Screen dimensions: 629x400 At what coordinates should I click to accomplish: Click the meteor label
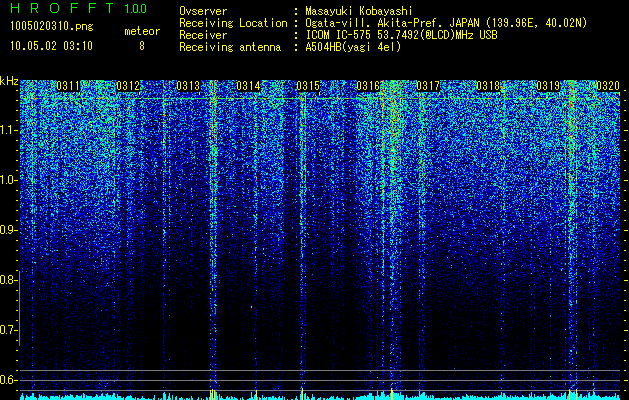[142, 31]
